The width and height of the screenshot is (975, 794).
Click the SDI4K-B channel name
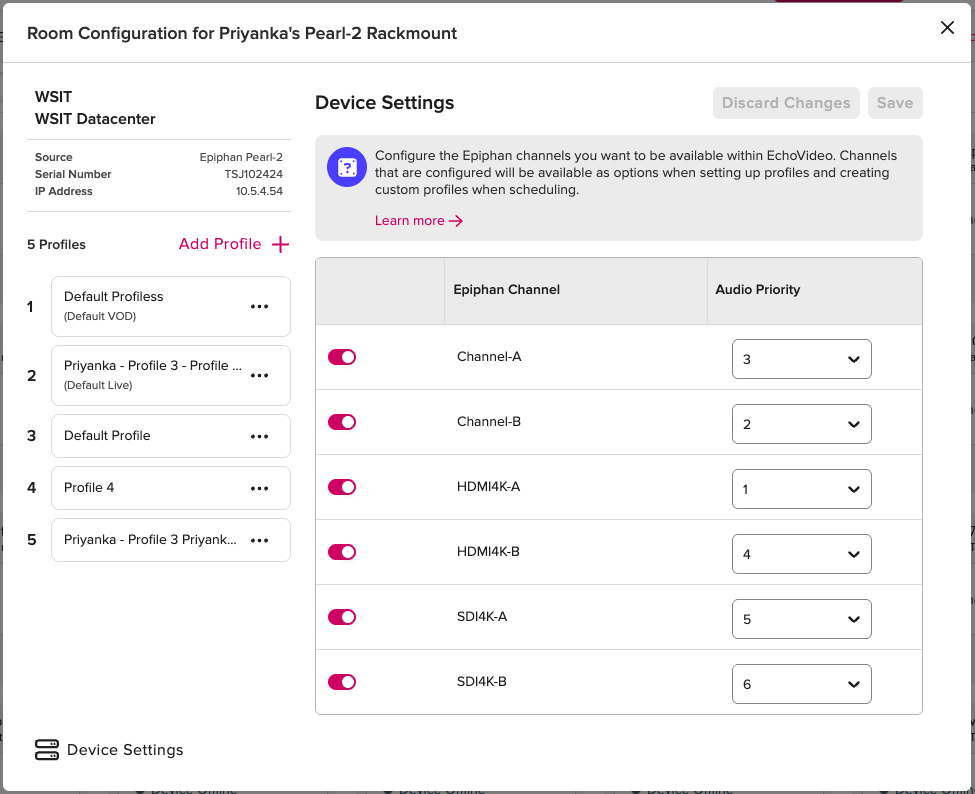click(x=481, y=682)
